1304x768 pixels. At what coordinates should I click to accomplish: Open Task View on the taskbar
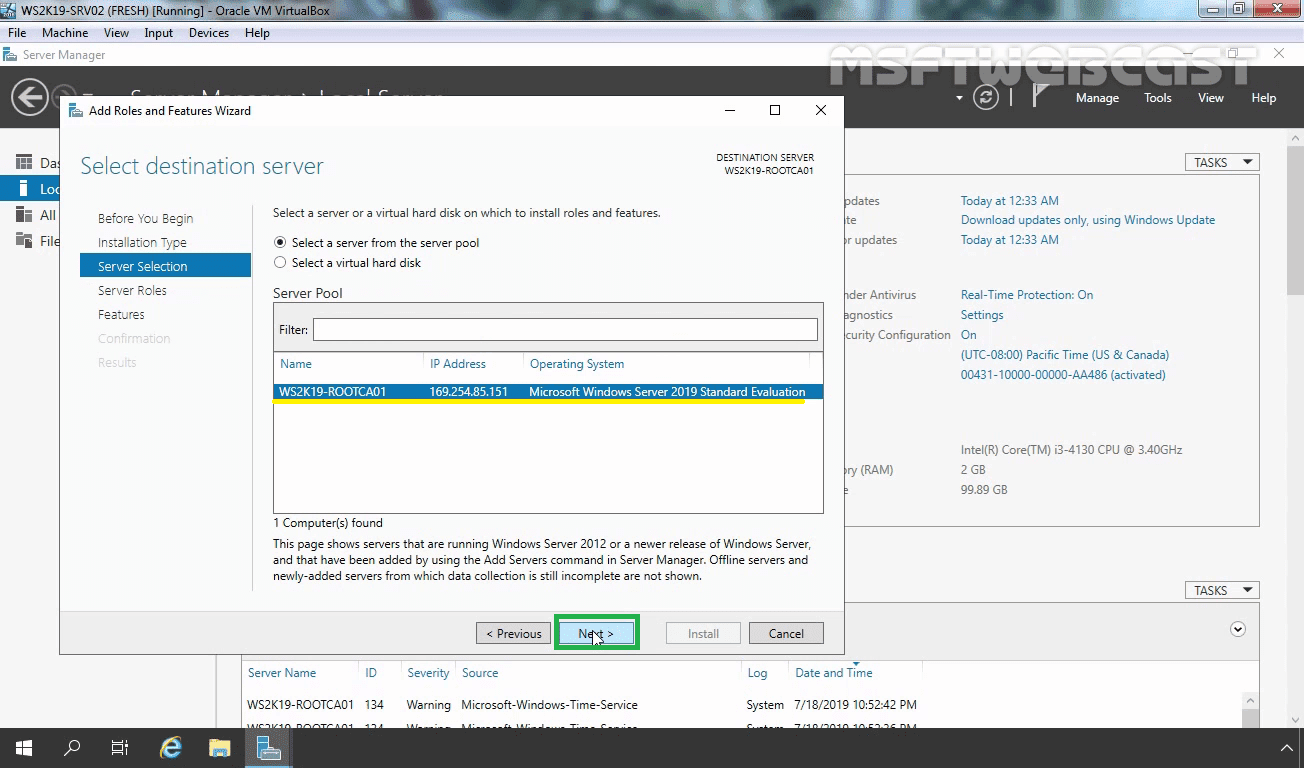[120, 748]
